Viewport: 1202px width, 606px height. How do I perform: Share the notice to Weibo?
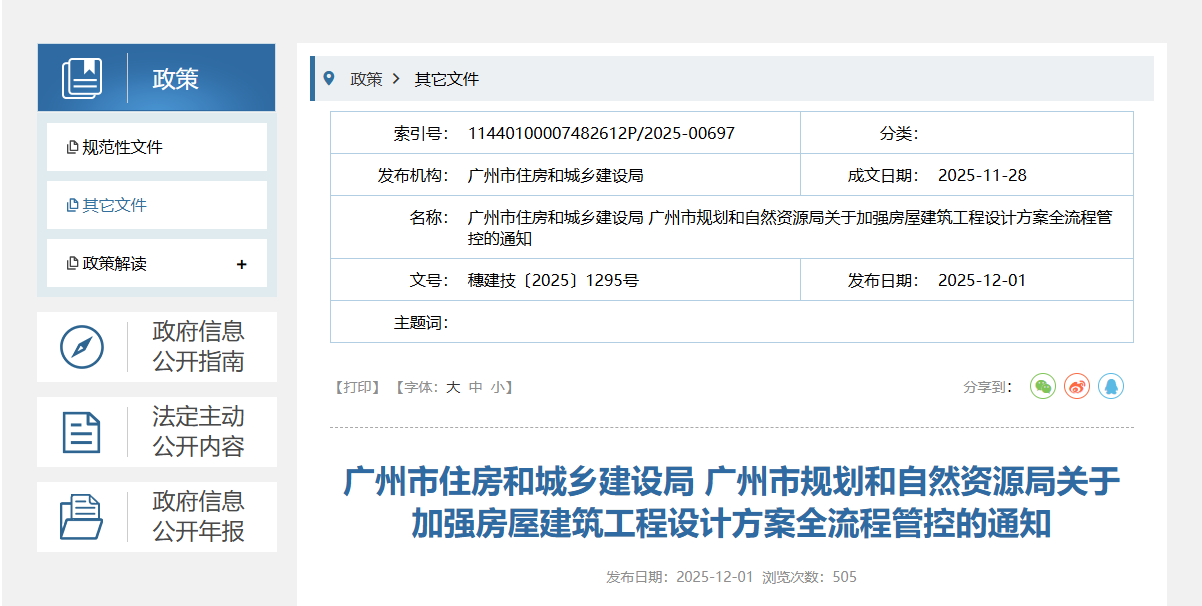1076,386
